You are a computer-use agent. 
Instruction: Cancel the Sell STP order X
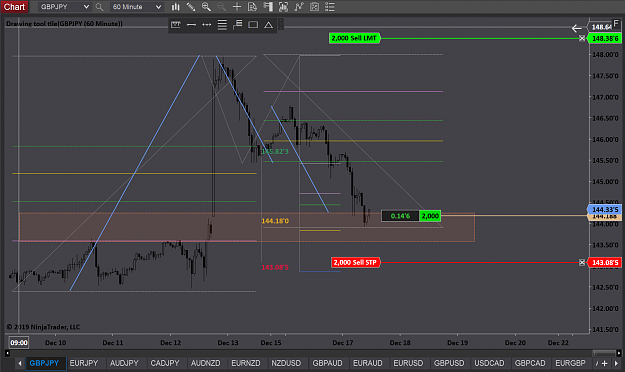point(582,262)
